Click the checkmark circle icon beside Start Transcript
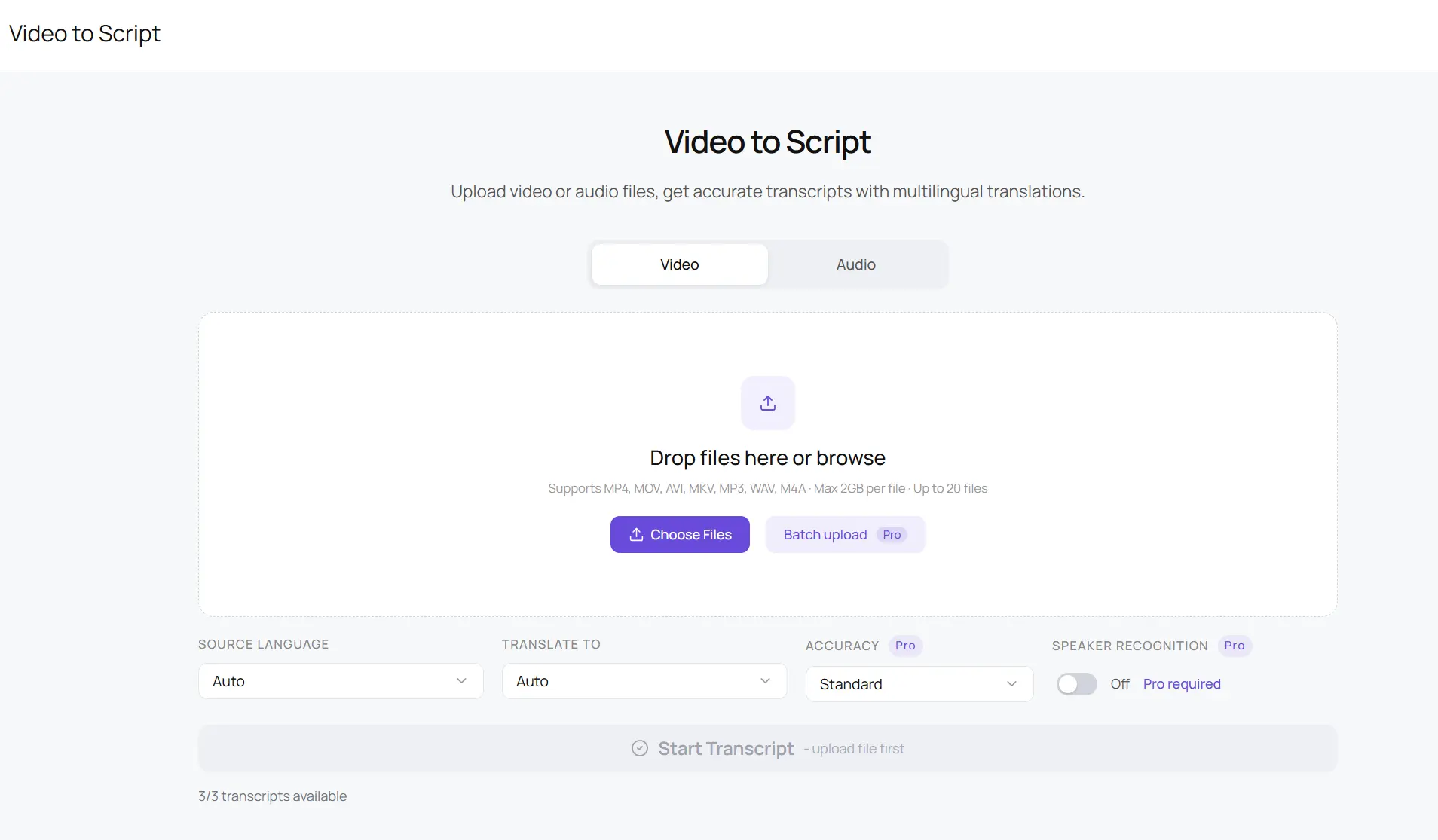Screen dimensions: 1438x840 (639, 748)
